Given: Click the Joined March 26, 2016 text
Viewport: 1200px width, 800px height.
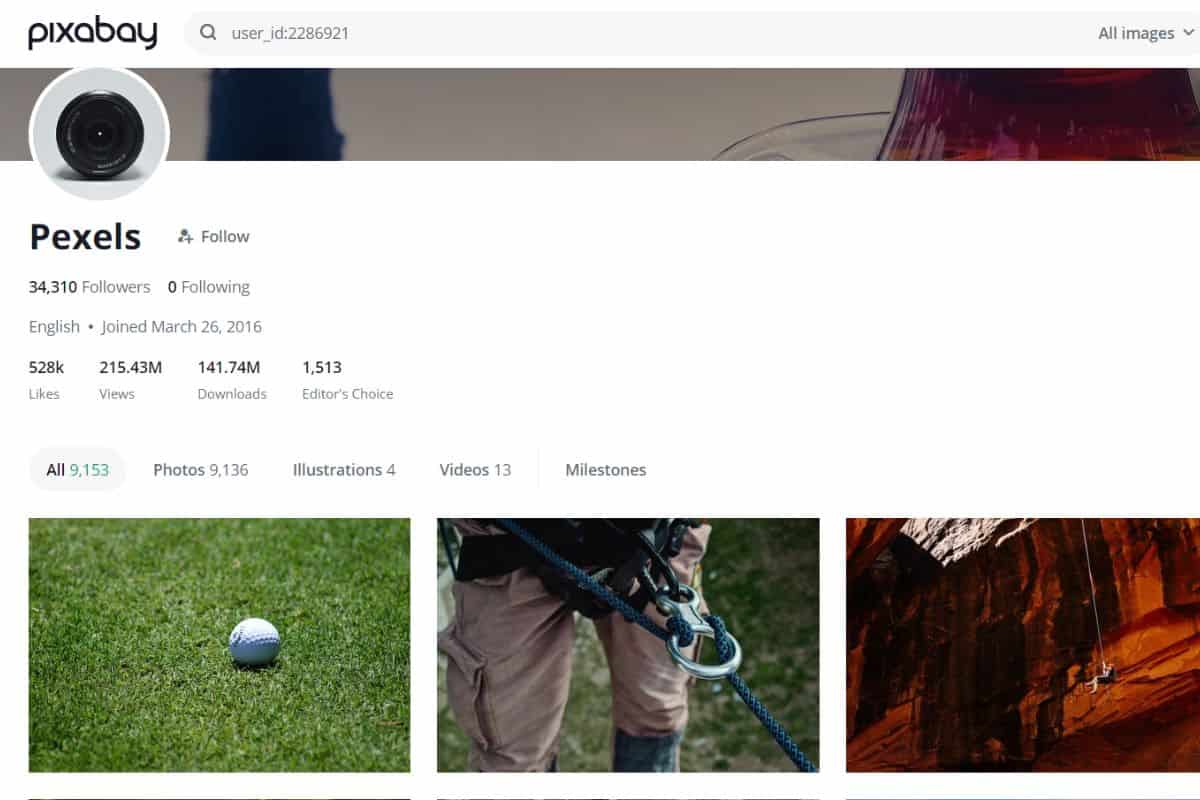Looking at the screenshot, I should (x=181, y=327).
